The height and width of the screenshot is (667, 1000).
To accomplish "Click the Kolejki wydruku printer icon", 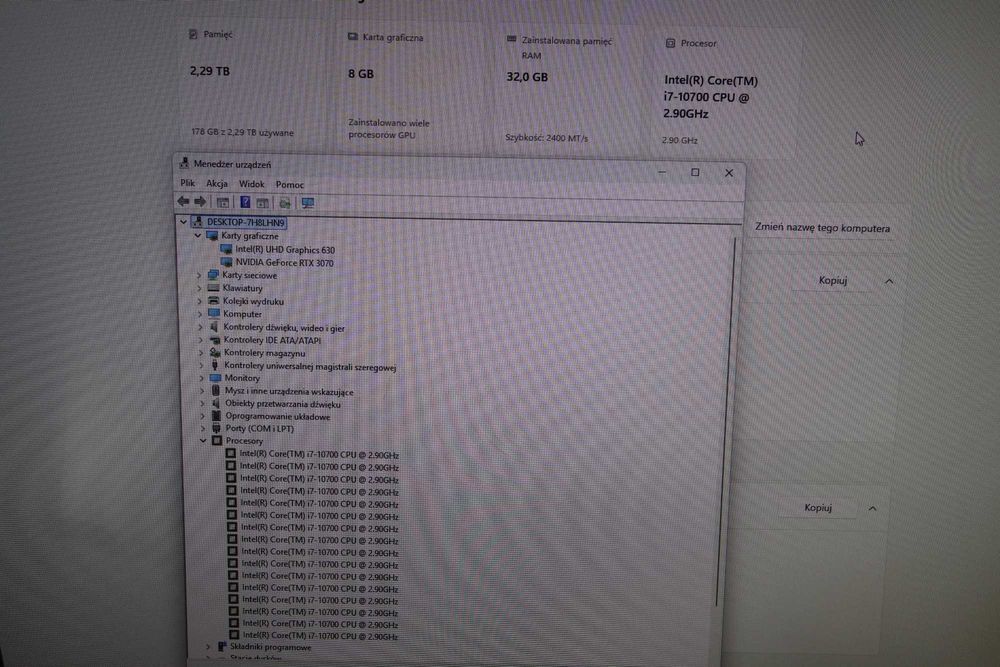I will (214, 300).
